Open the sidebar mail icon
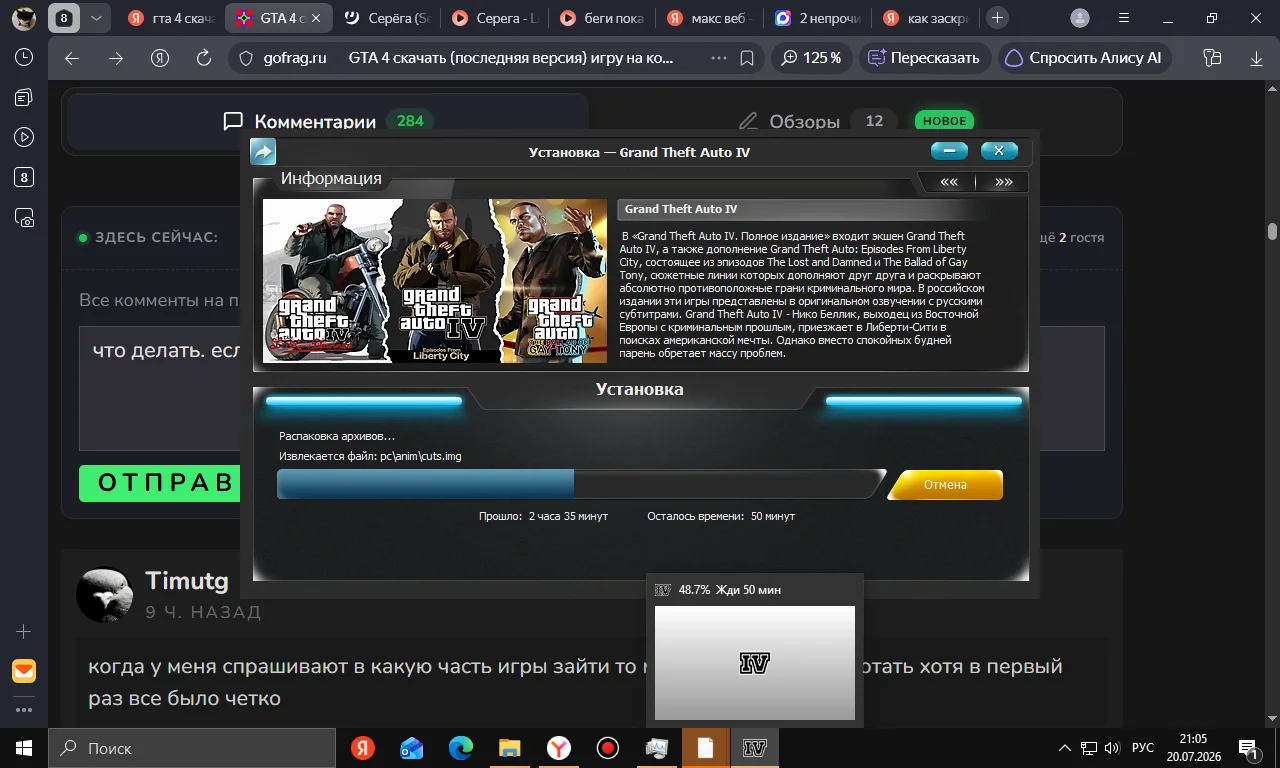 point(24,671)
